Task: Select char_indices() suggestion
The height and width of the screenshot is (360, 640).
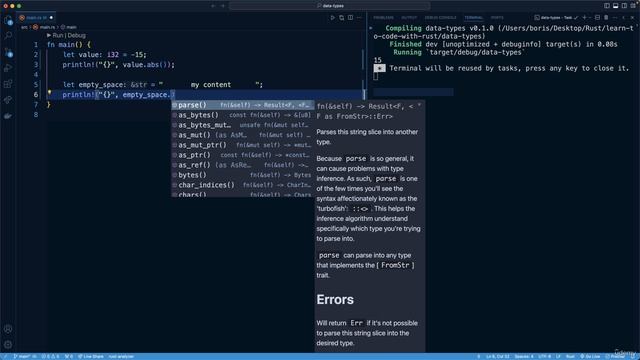Action: [242, 185]
